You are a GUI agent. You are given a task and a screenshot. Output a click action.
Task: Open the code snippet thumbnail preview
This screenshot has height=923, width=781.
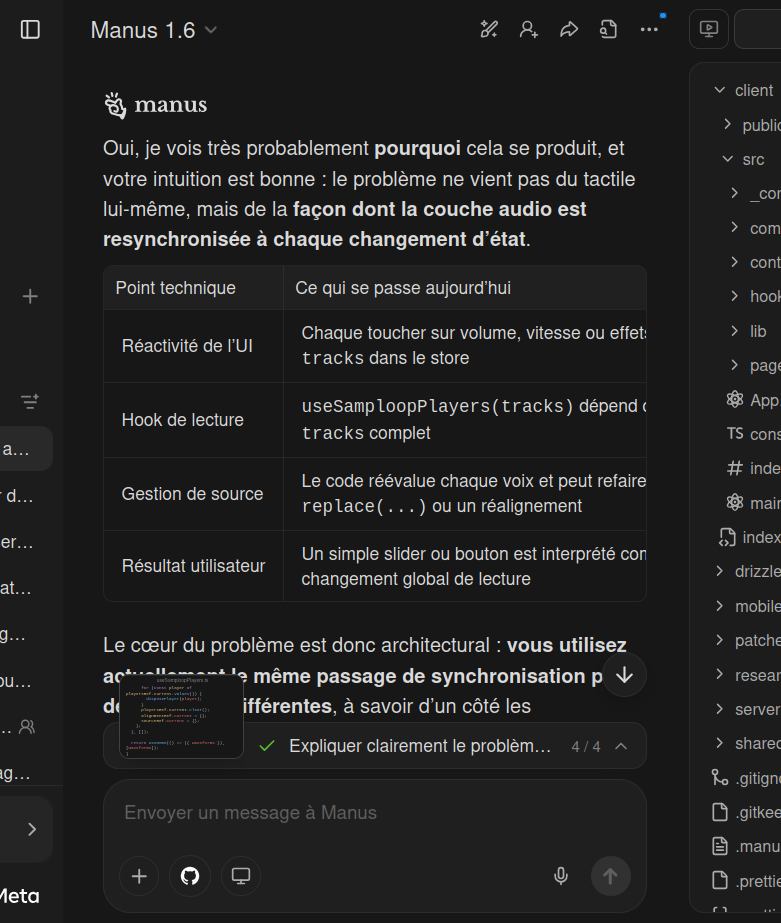click(x=181, y=716)
